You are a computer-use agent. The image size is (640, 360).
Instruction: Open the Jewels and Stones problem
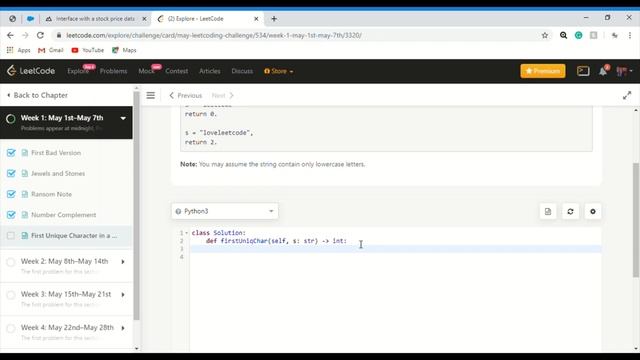(x=58, y=173)
